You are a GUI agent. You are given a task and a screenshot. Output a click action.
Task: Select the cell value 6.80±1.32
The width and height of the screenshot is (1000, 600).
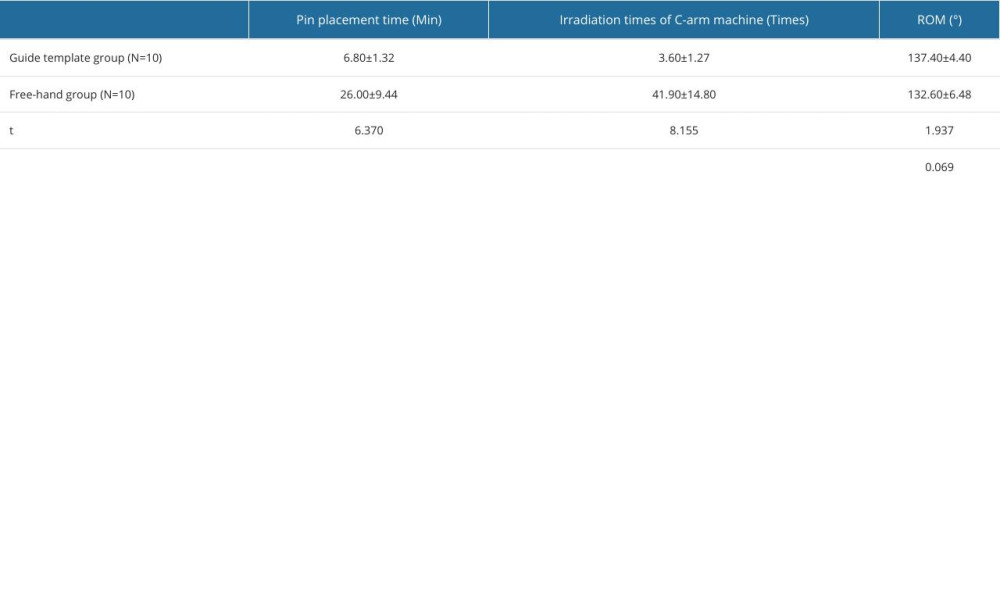369,58
